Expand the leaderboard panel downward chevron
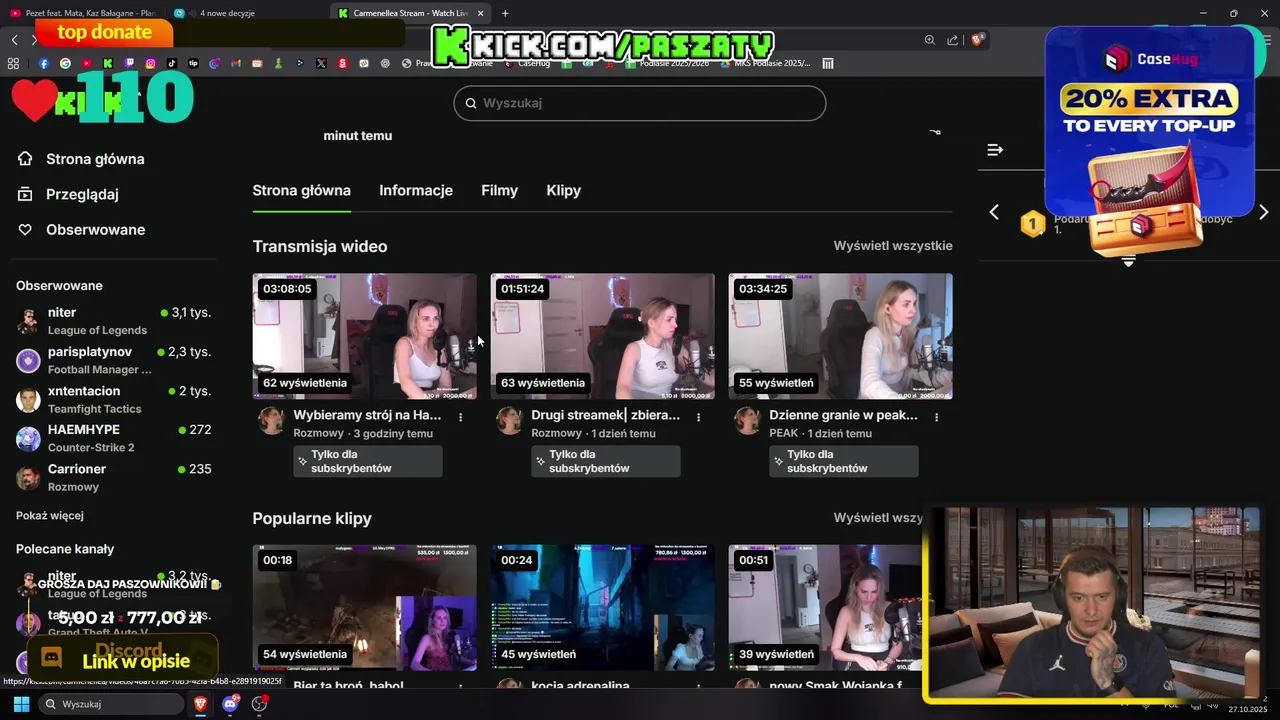The height and width of the screenshot is (720, 1280). point(1128,262)
